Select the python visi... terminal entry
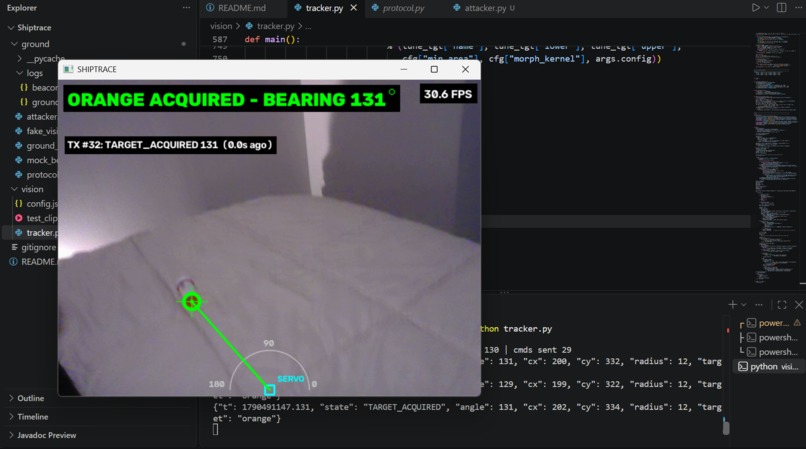 (x=770, y=366)
